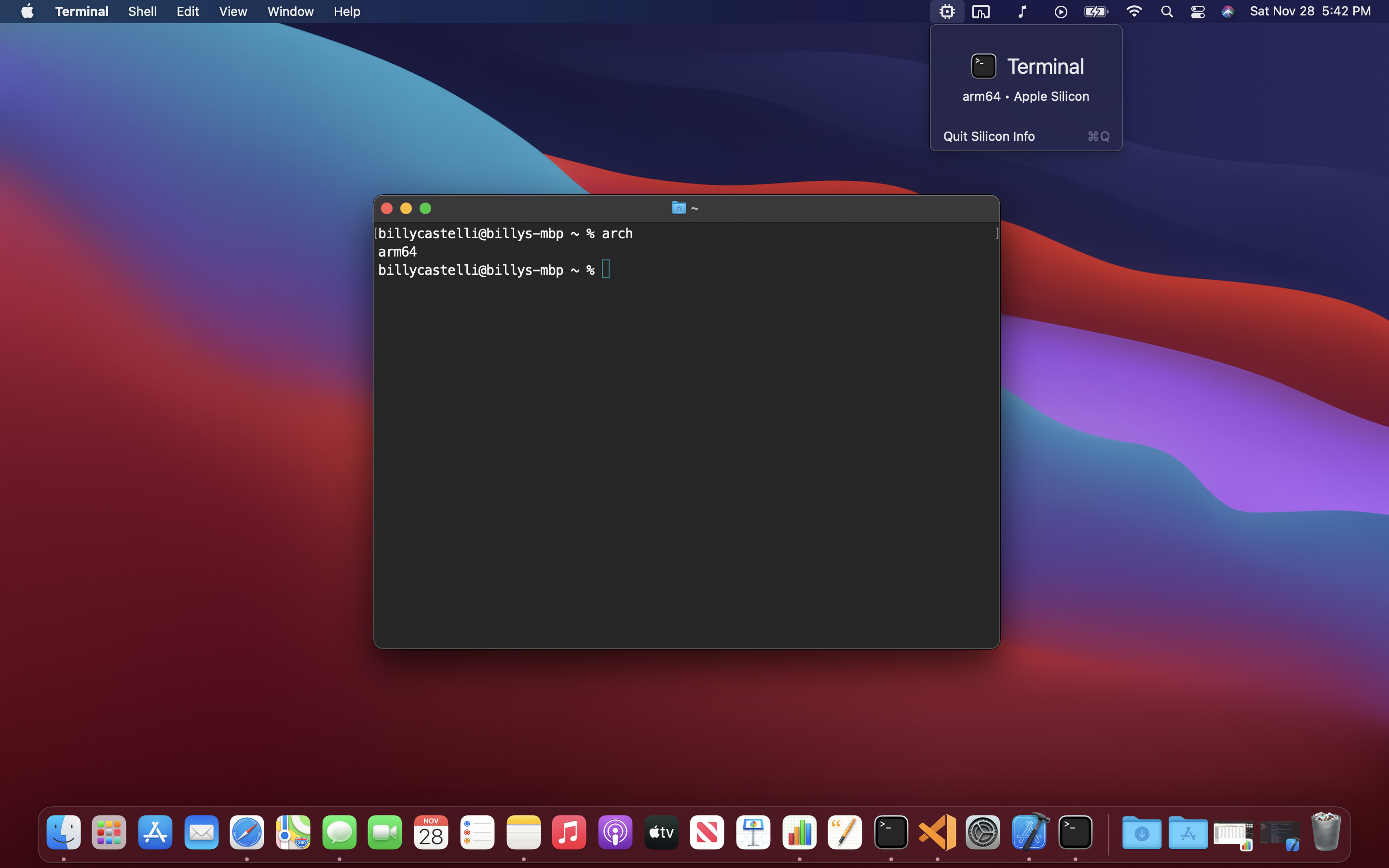The image size is (1389, 868).
Task: Open Safari from the Dock
Action: [x=247, y=832]
